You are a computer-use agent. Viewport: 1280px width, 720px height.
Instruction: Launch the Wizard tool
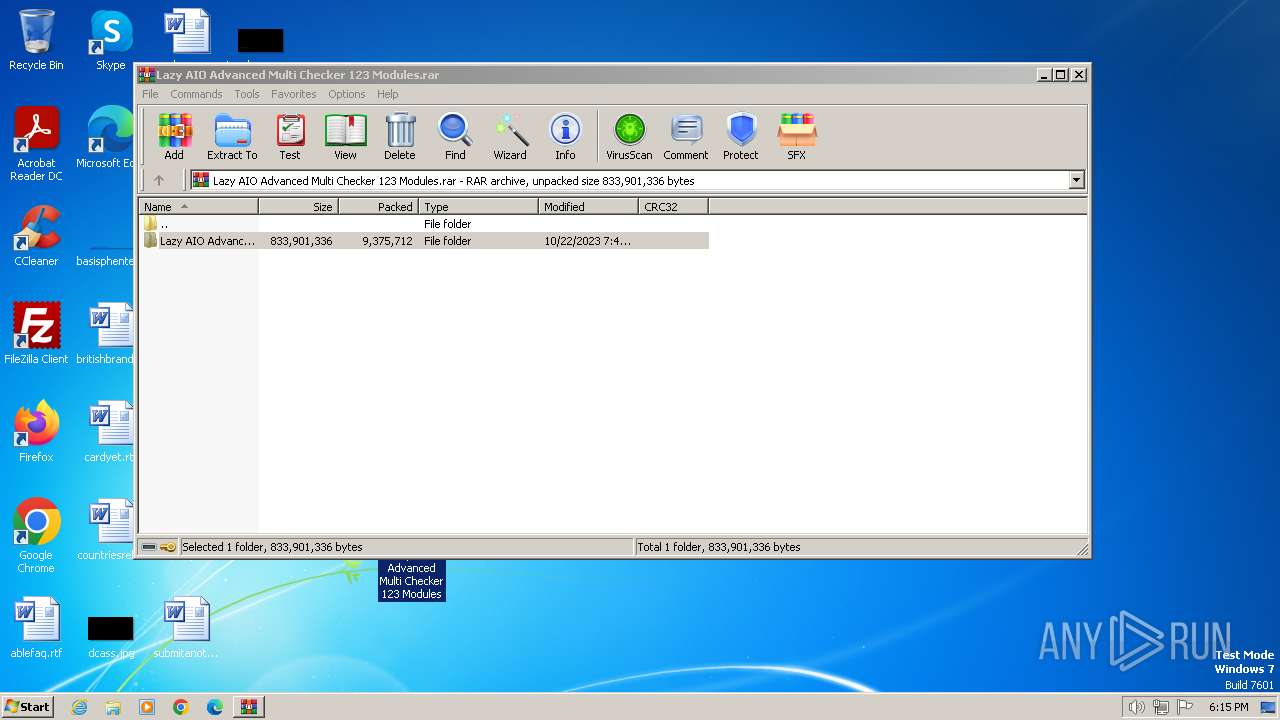(510, 137)
